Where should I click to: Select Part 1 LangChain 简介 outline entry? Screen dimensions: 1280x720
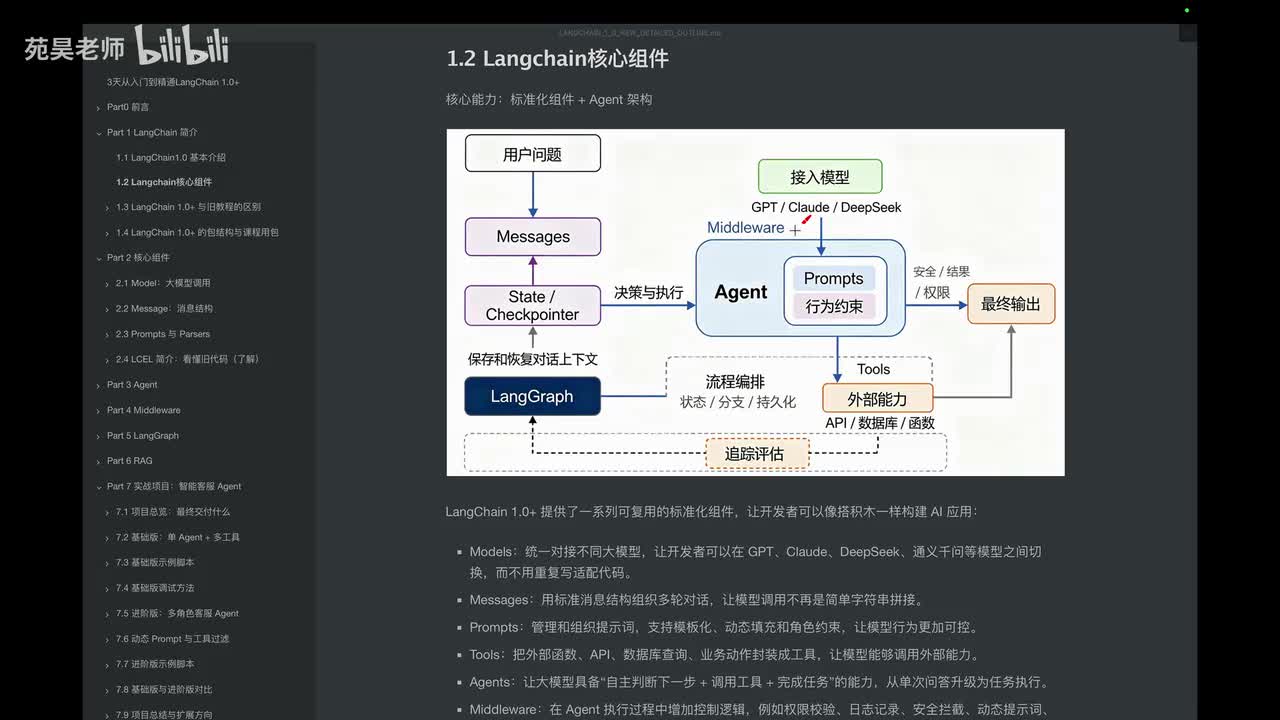pyautogui.click(x=152, y=132)
